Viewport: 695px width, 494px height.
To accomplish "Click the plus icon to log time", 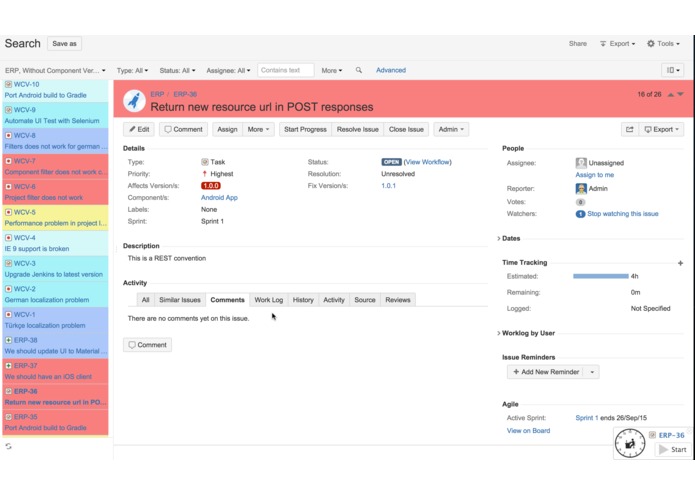I will pos(680,263).
